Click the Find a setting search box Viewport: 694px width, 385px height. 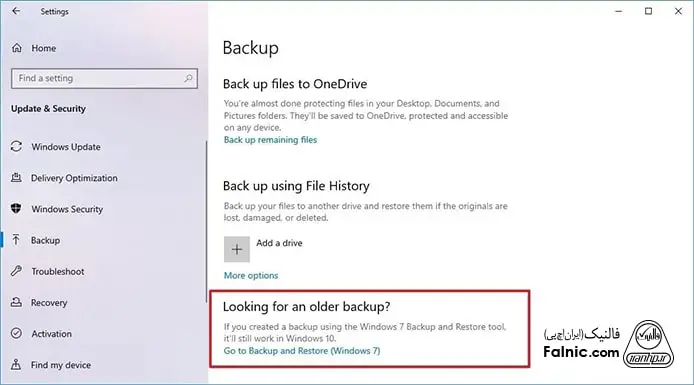click(104, 78)
